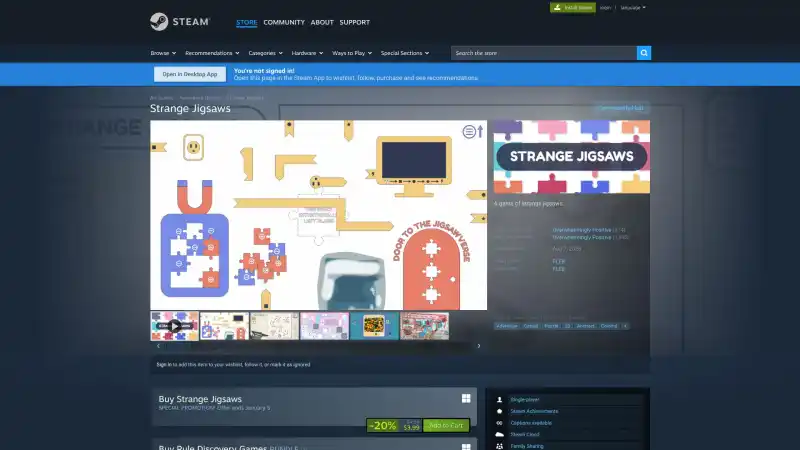Open the language dropdown
The width and height of the screenshot is (800, 450).
coord(633,8)
